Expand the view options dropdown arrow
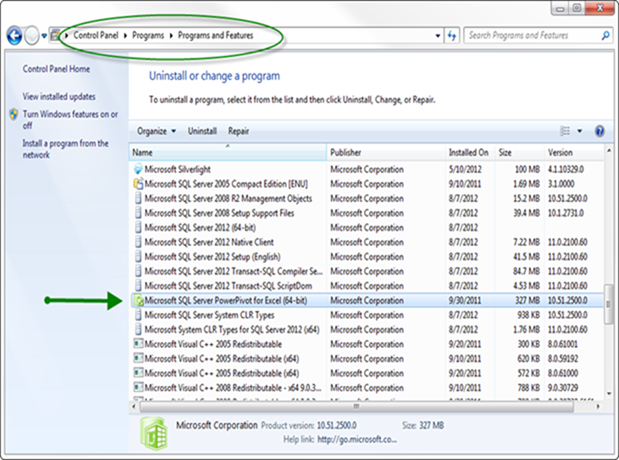Image resolution: width=619 pixels, height=460 pixels. click(580, 131)
